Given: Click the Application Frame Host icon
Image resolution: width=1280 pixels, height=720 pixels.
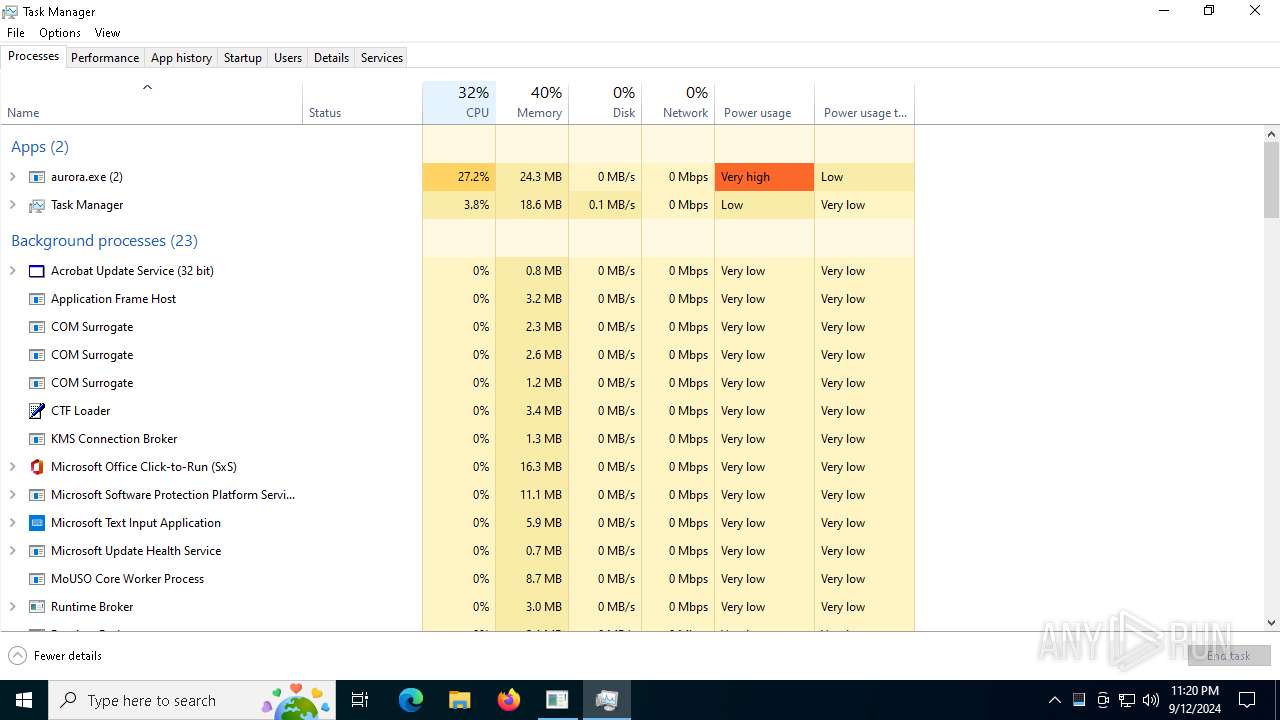Looking at the screenshot, I should 37,299.
